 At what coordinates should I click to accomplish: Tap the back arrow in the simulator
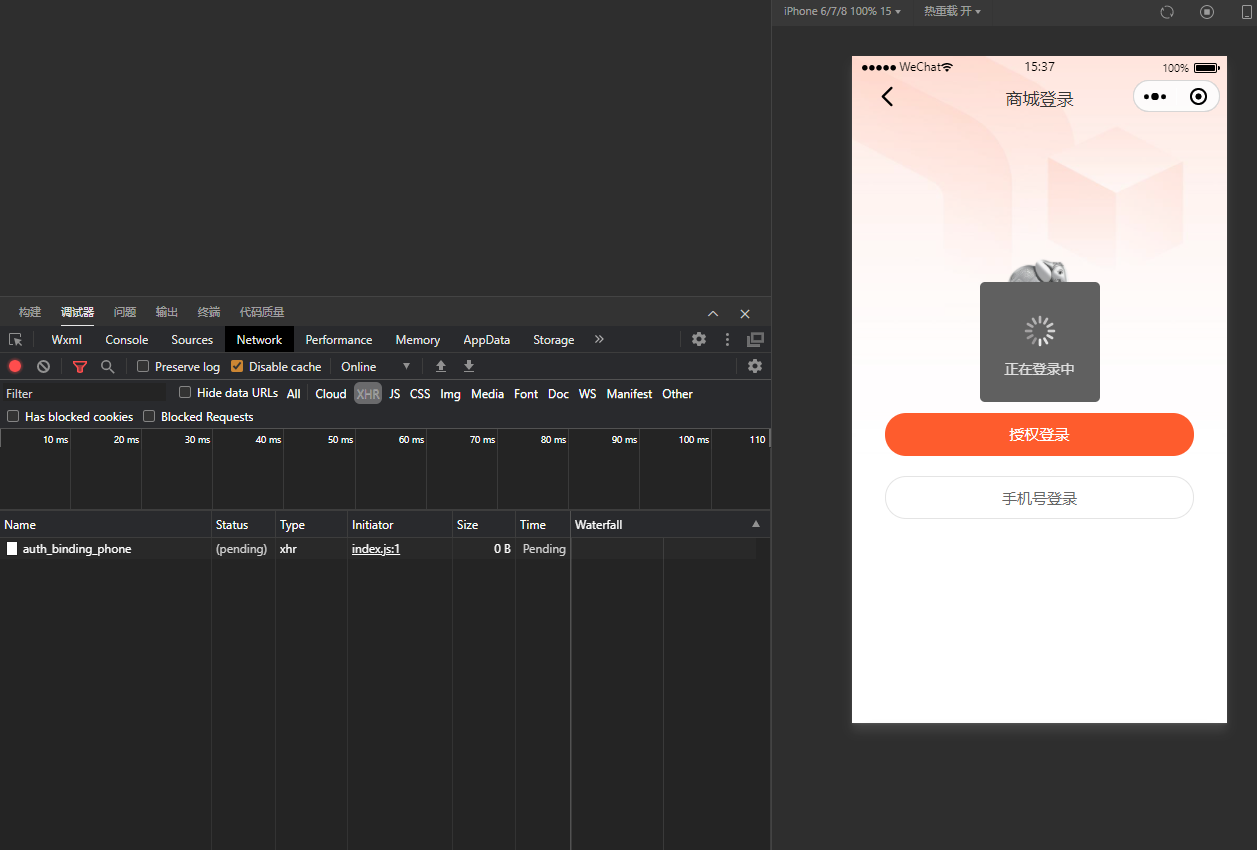pyautogui.click(x=887, y=96)
